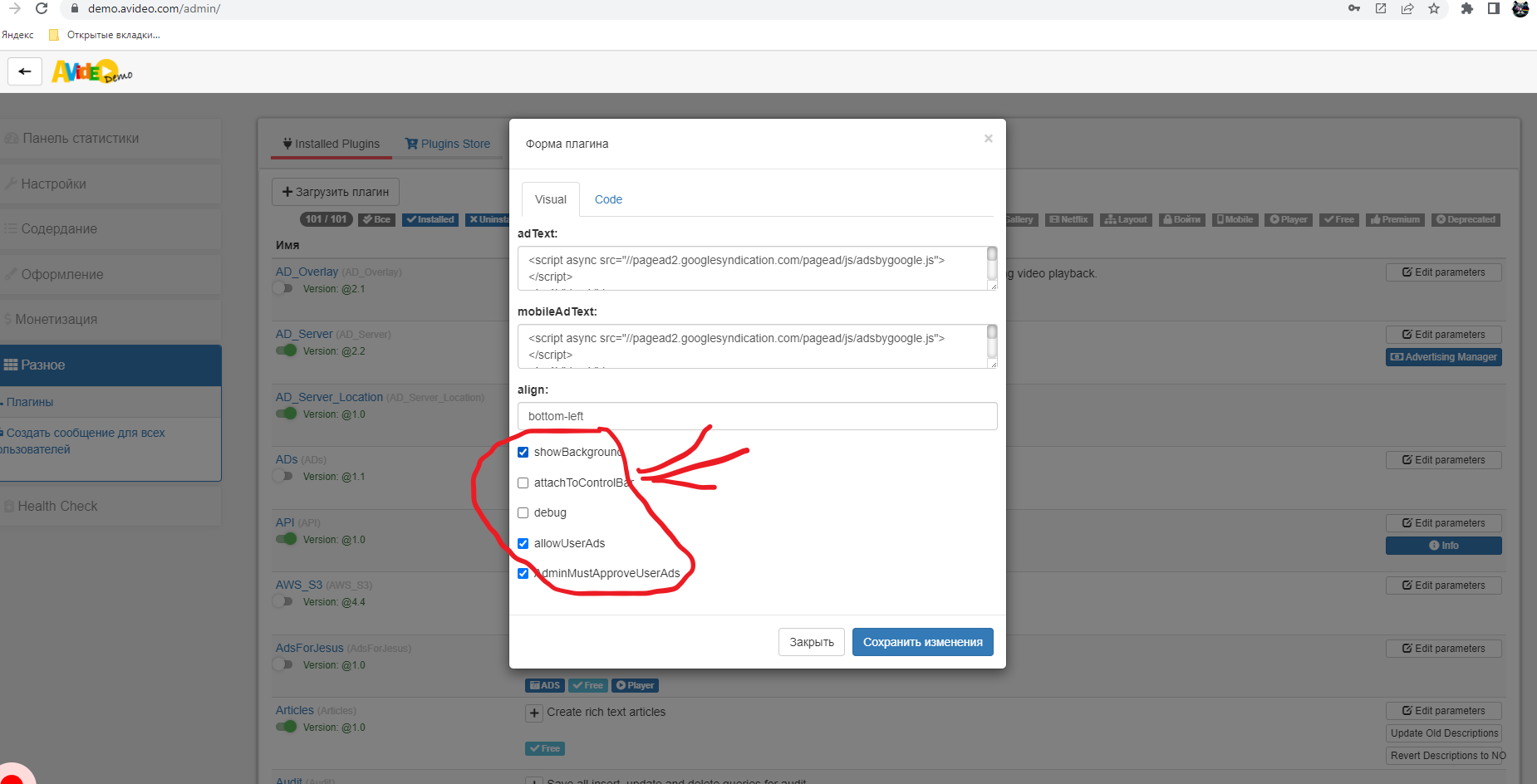The image size is (1537, 784).
Task: Uncheck adminMustApproveUserAds checkbox
Action: (523, 574)
